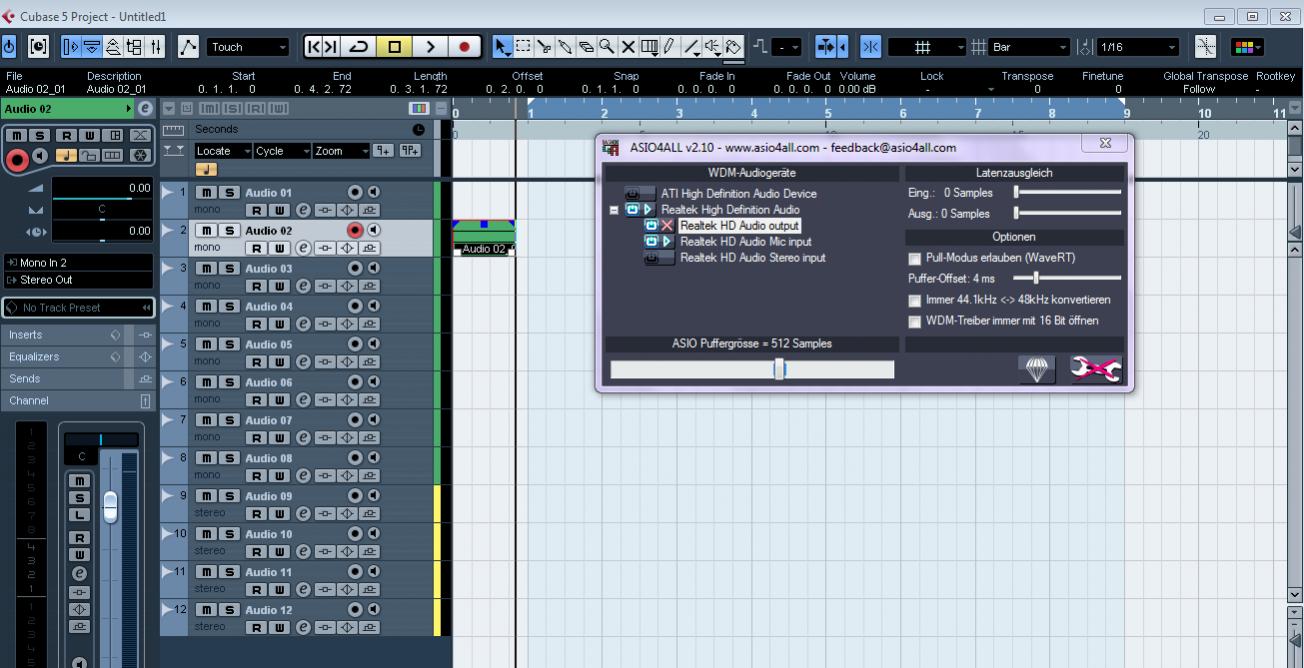Open the Mixer window

pyautogui.click(x=157, y=47)
